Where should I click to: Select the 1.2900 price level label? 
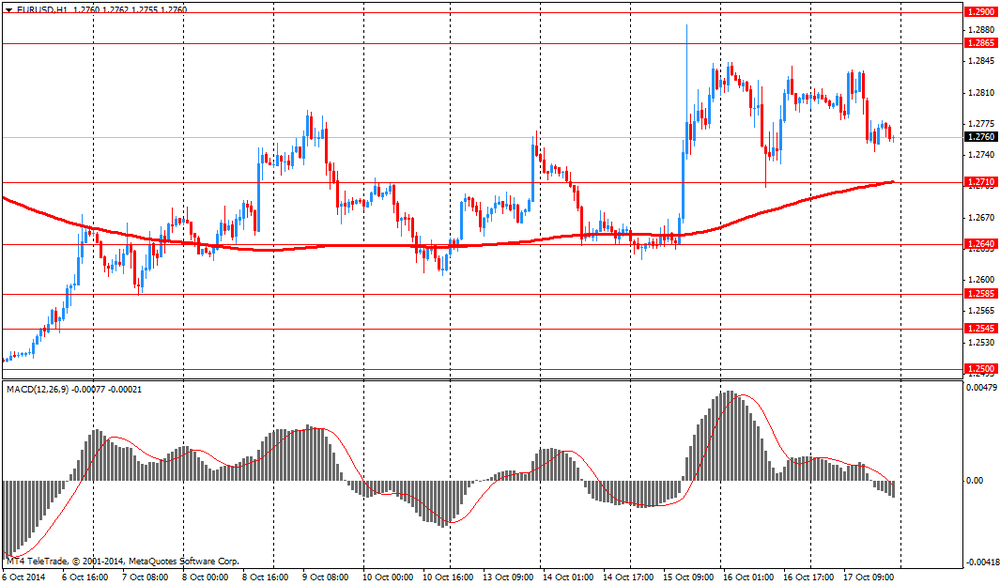click(x=980, y=12)
